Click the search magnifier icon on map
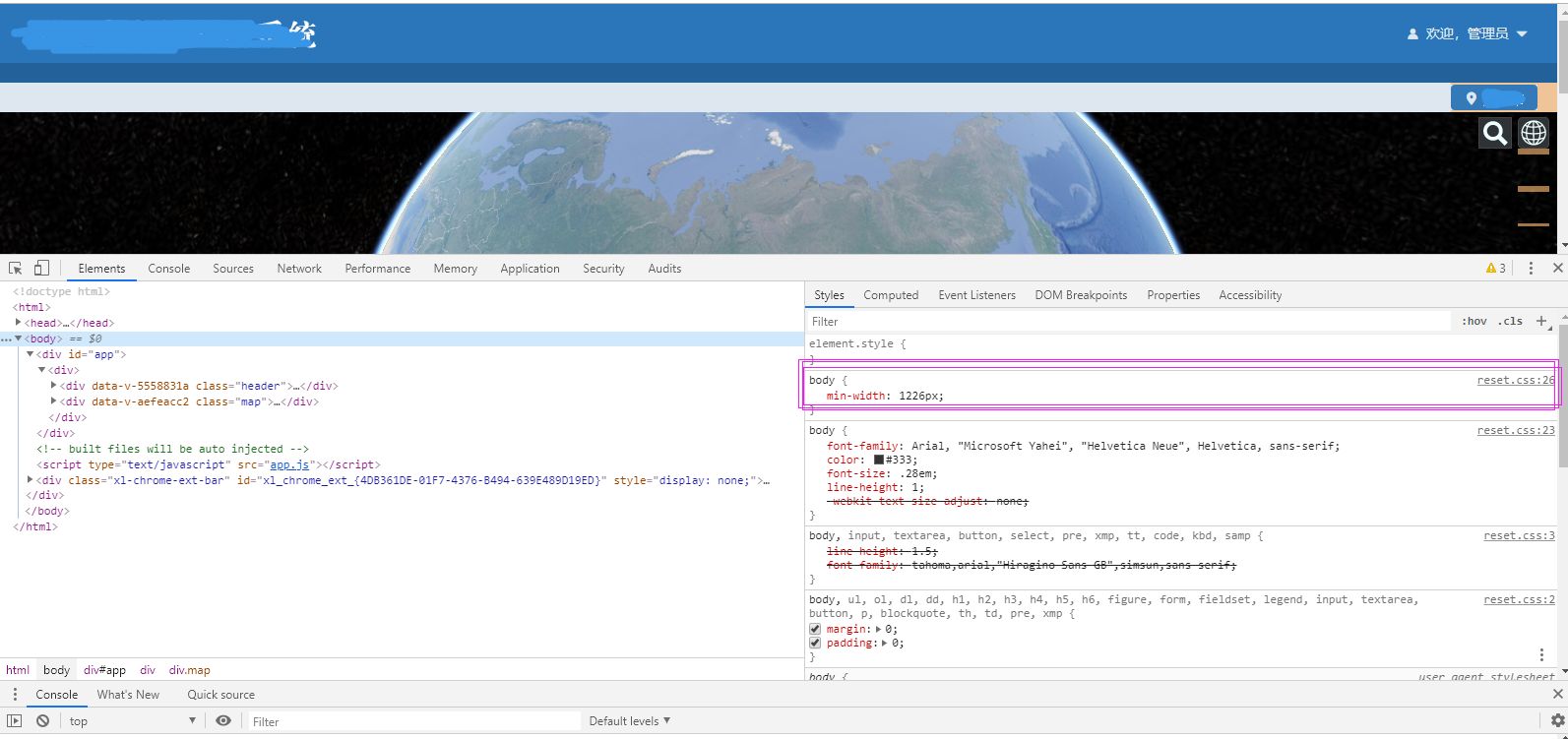Viewport: 1568px width, 739px height. (1495, 133)
